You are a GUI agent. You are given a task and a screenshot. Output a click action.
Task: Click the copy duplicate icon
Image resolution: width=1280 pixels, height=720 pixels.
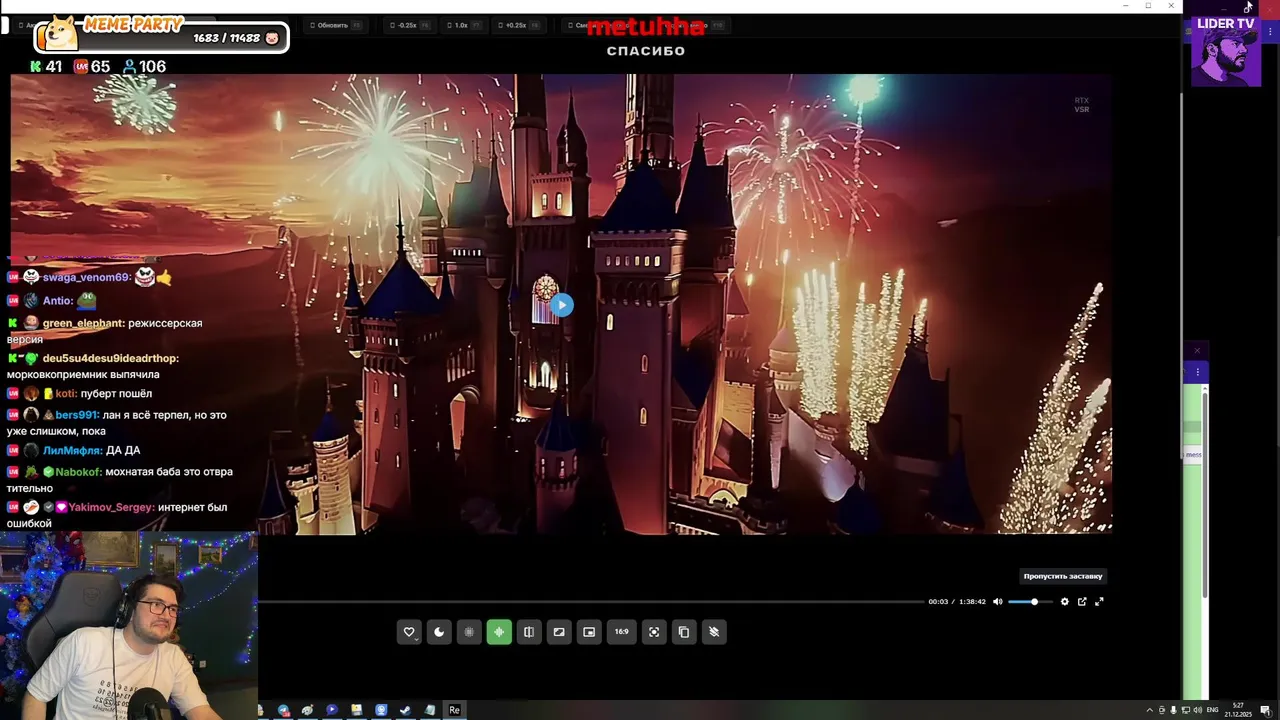(x=684, y=632)
